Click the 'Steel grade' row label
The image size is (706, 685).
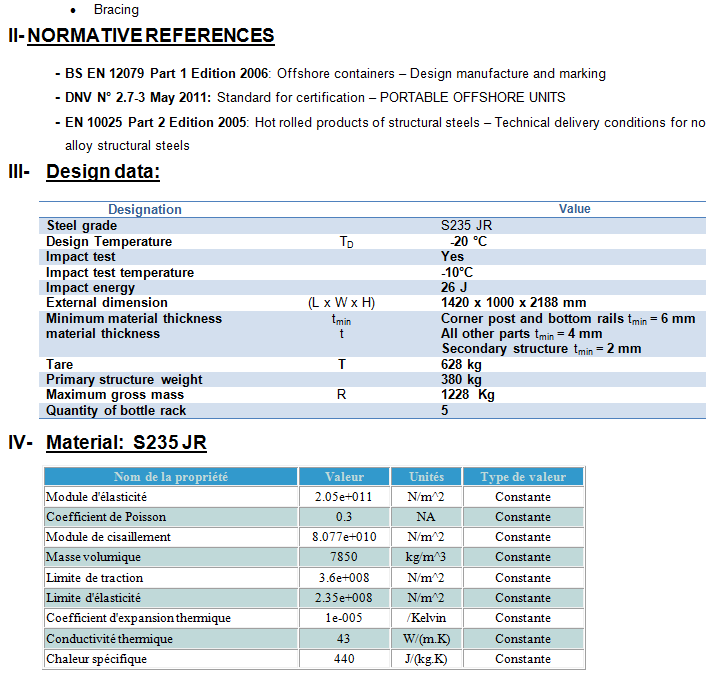tap(81, 225)
